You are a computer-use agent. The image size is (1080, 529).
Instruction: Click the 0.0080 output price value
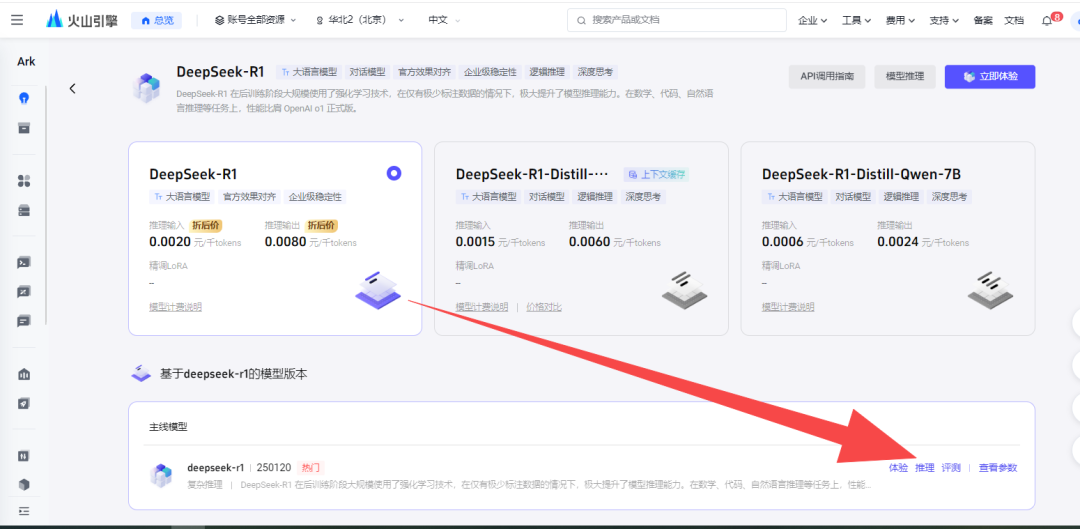click(285, 242)
